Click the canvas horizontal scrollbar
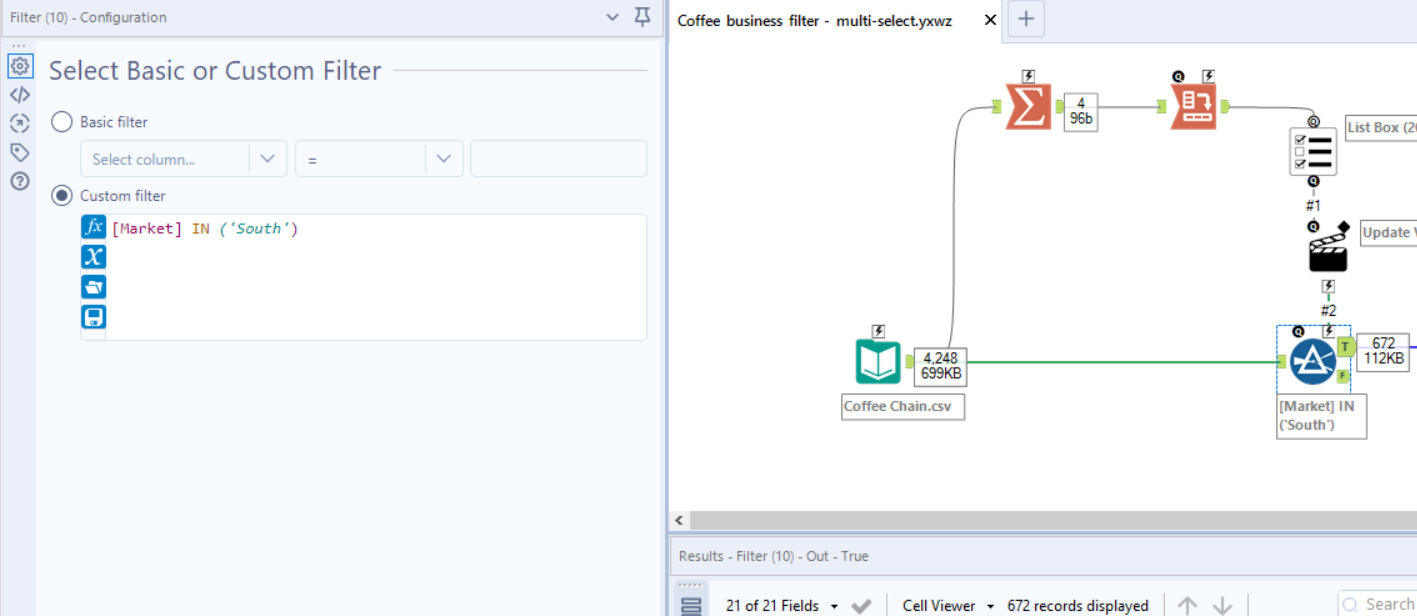Viewport: 1417px width, 616px height. coord(1040,520)
